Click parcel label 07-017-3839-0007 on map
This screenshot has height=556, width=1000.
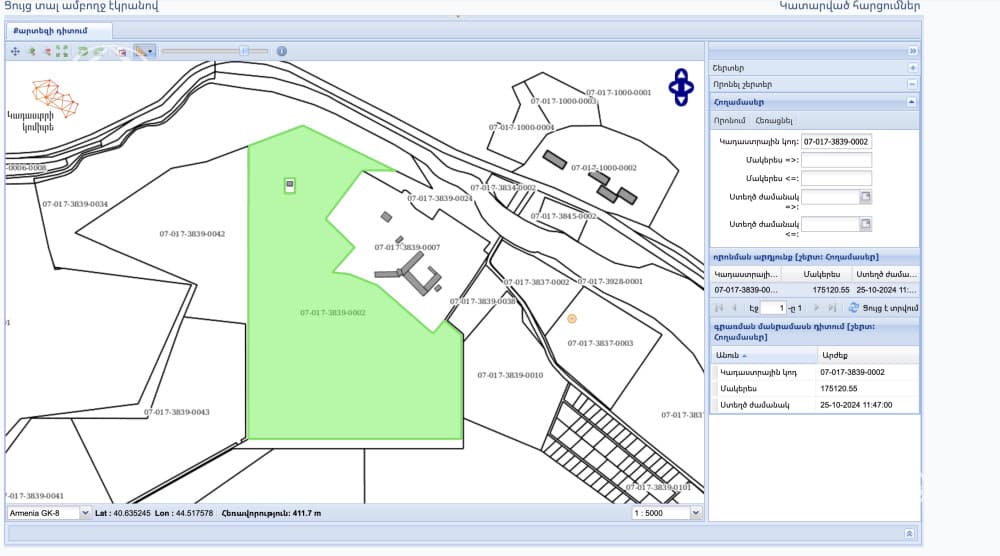click(407, 247)
